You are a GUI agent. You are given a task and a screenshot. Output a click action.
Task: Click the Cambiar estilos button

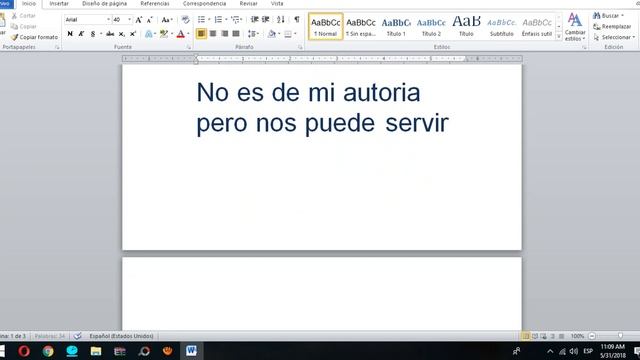point(575,27)
